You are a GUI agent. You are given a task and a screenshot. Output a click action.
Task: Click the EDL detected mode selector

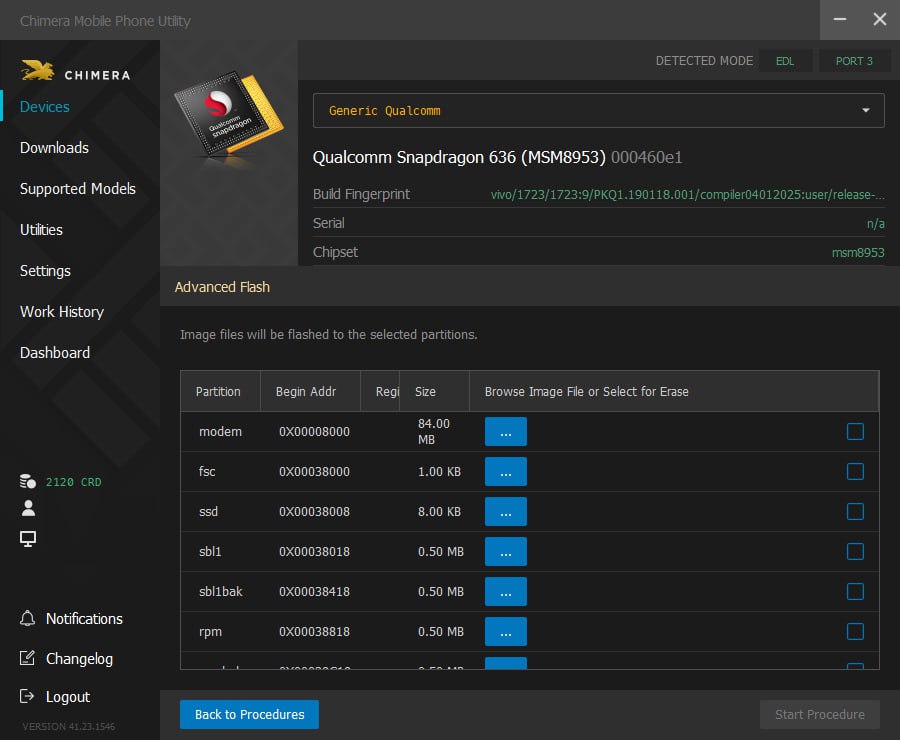[x=785, y=61]
